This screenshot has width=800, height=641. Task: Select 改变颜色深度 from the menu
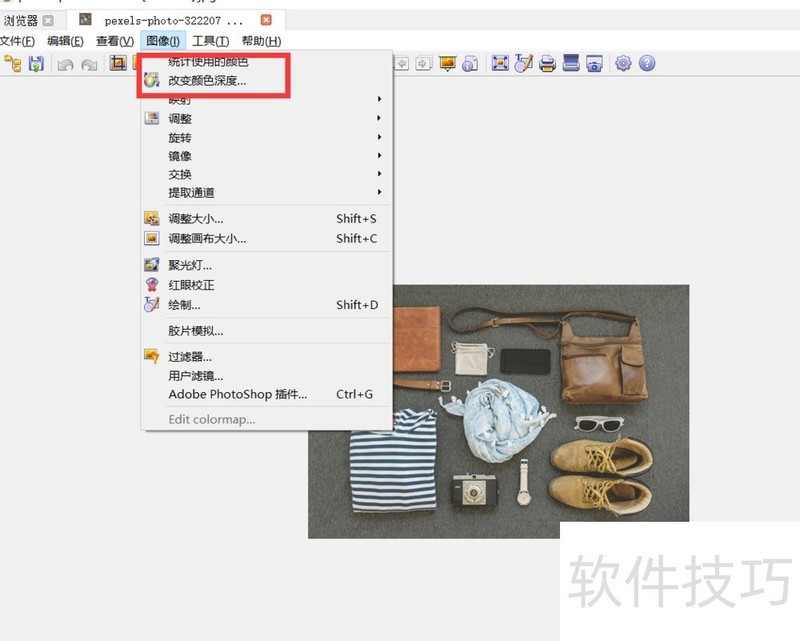205,79
